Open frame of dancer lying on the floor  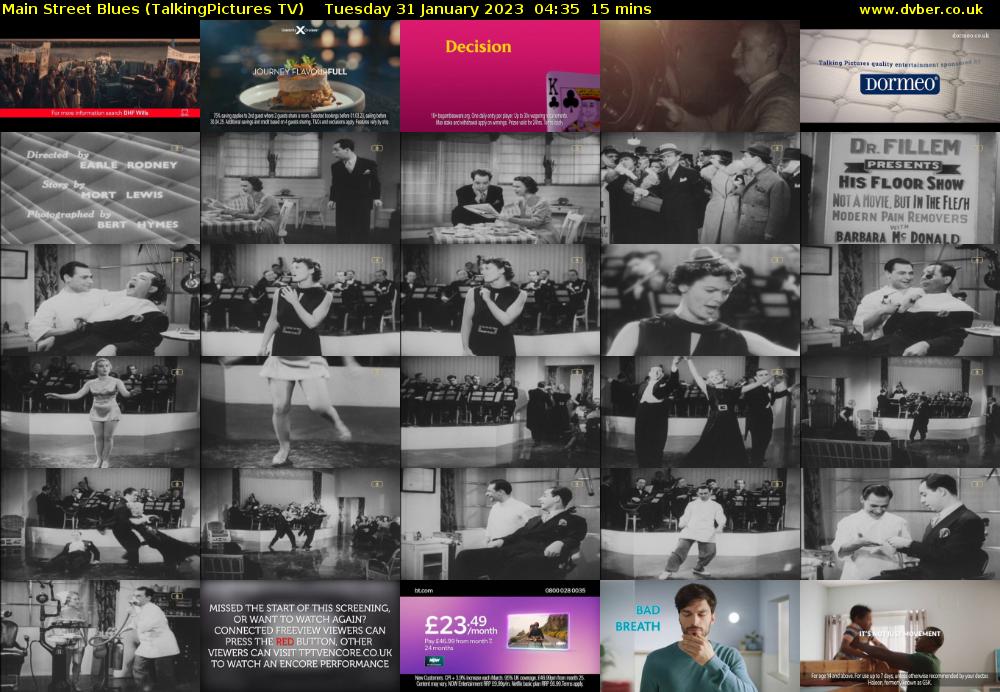tap(100, 524)
